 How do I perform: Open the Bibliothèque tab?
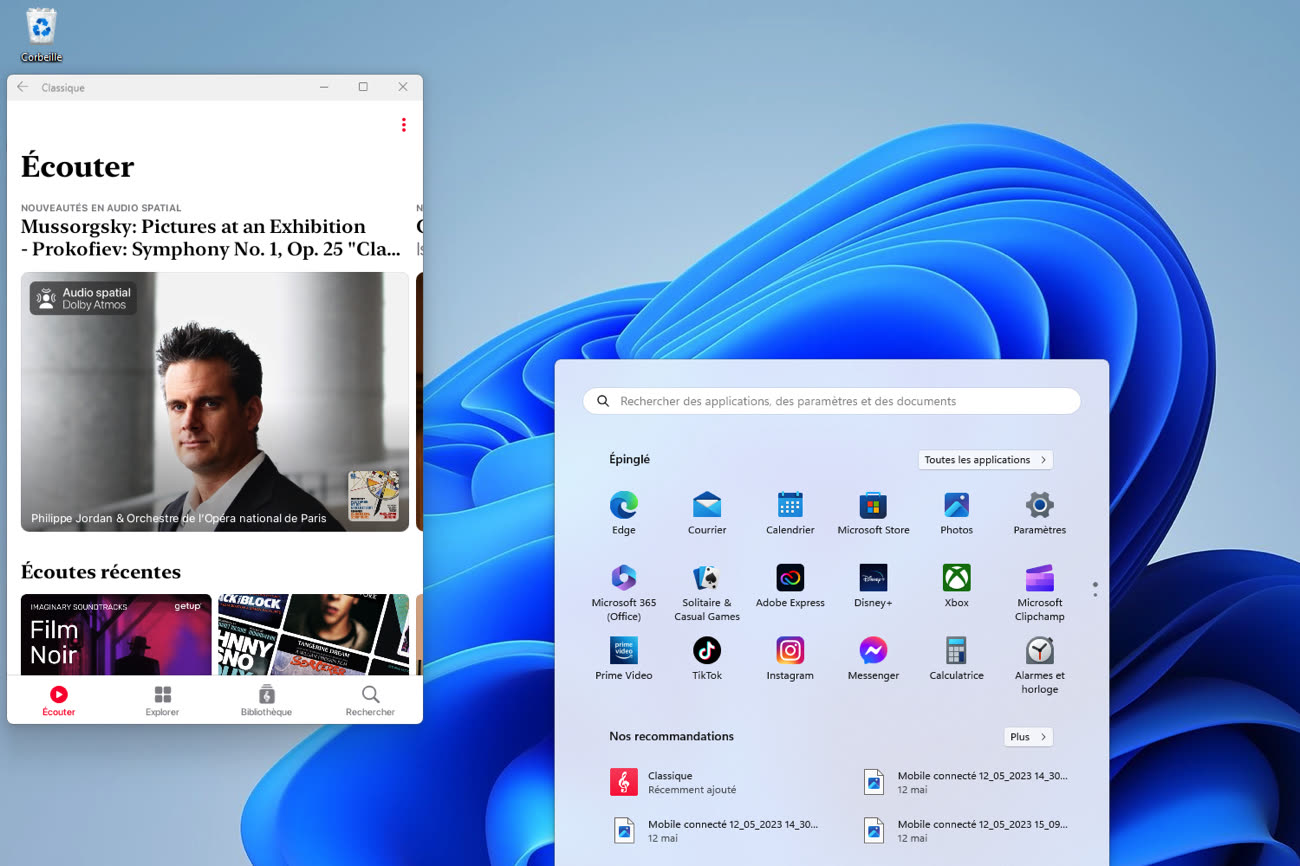pos(266,701)
